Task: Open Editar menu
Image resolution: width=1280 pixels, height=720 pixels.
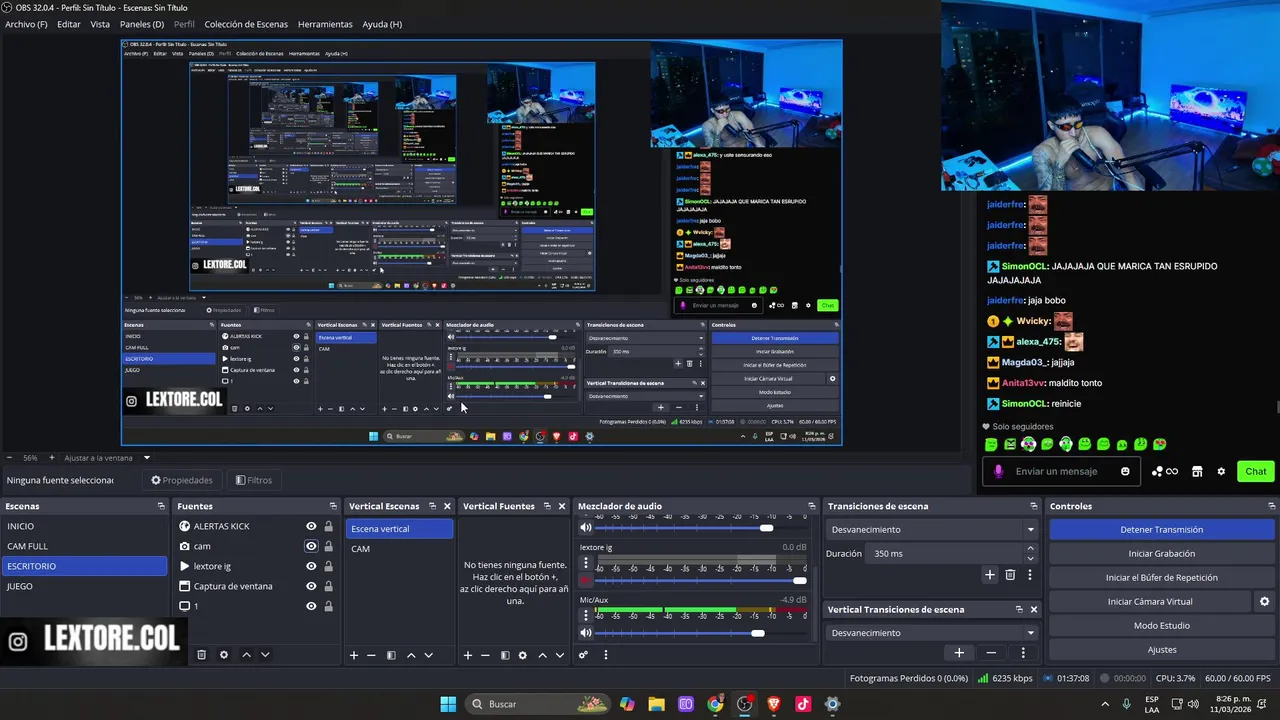Action: tap(69, 24)
